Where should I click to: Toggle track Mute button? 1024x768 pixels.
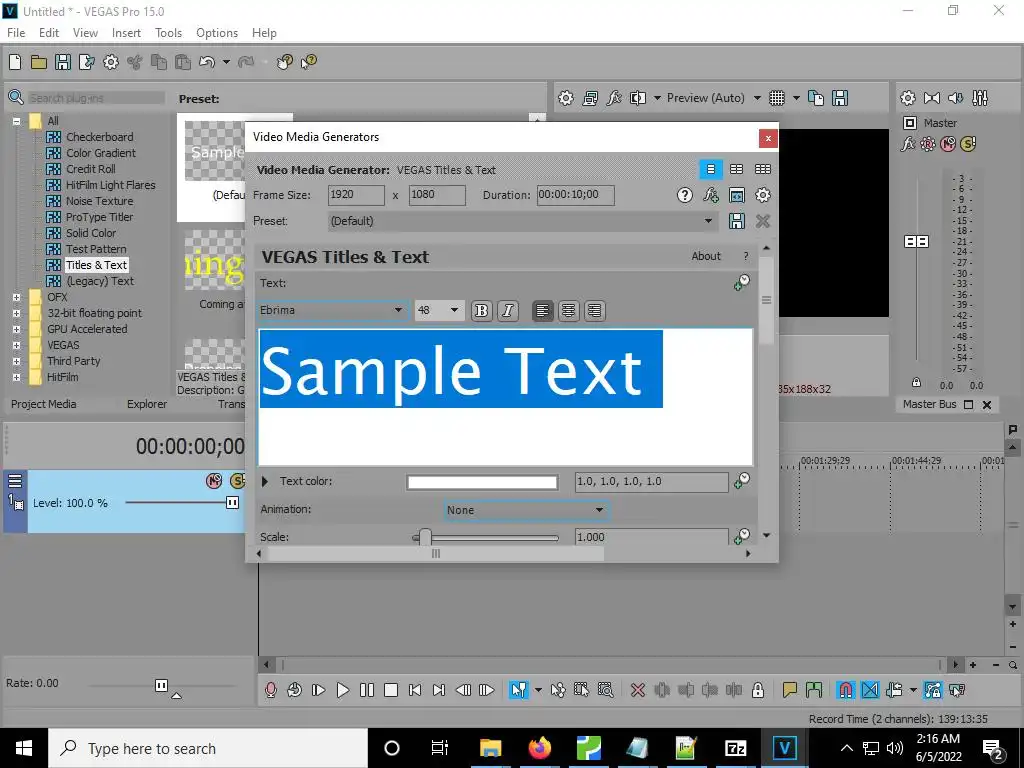[x=214, y=481]
